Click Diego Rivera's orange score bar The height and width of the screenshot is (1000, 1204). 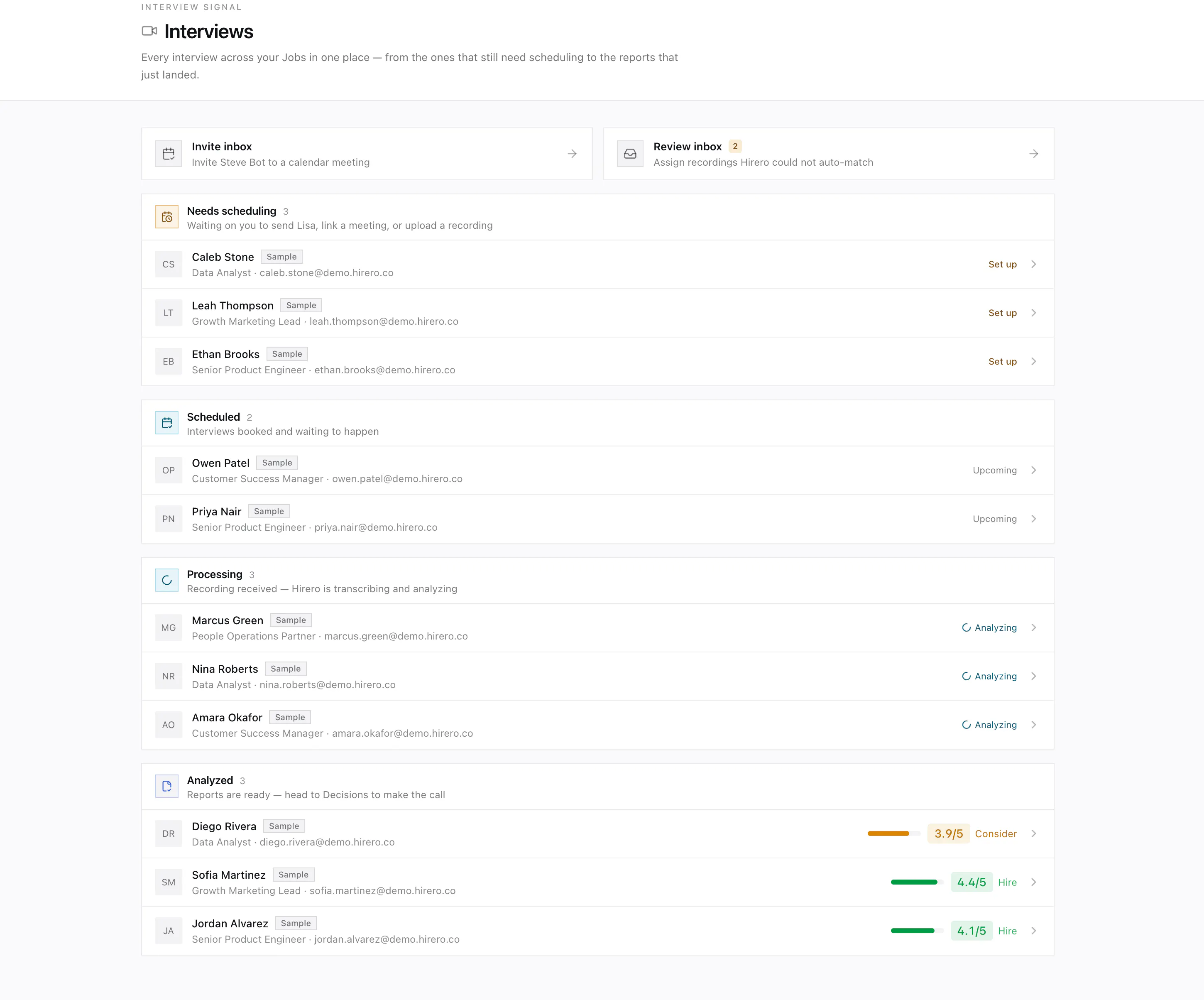pos(894,834)
